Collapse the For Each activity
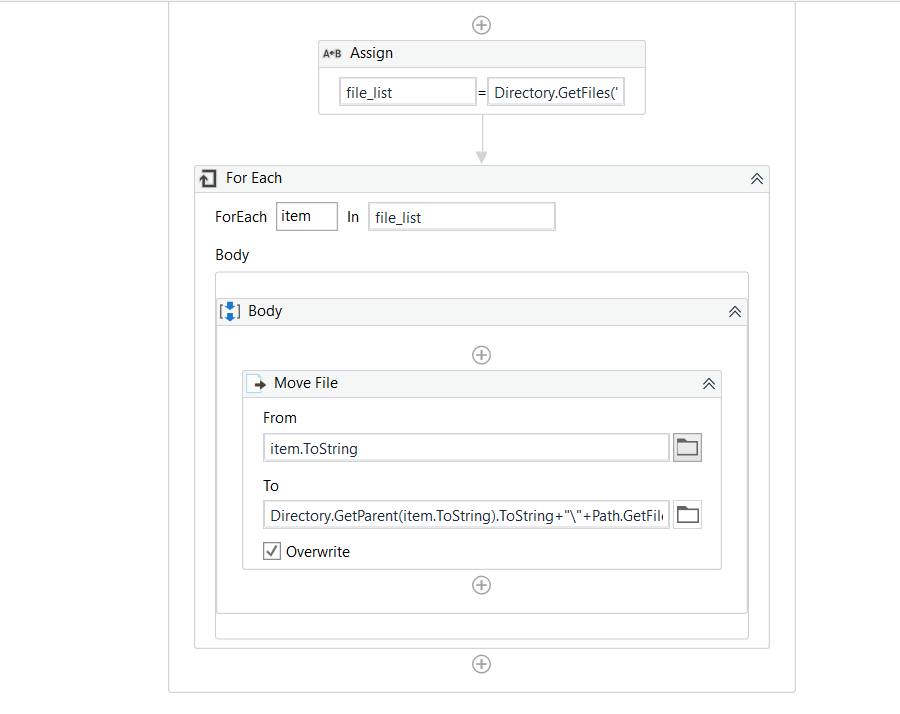The image size is (900, 714). pyautogui.click(x=757, y=179)
